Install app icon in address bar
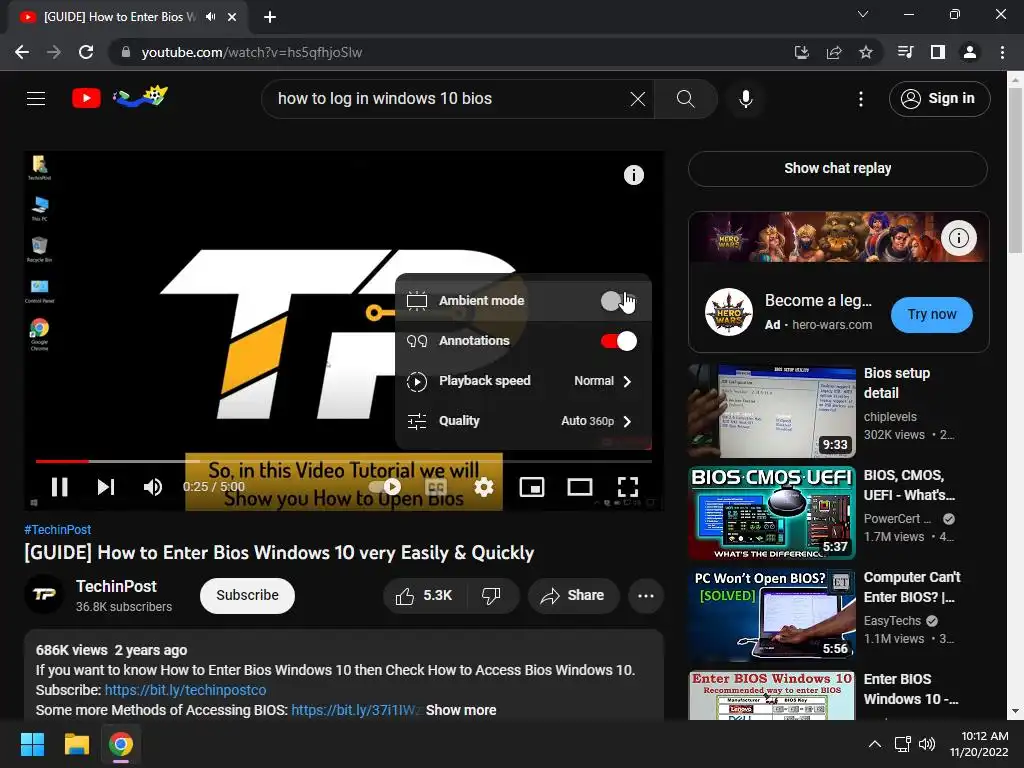This screenshot has width=1024, height=768. pyautogui.click(x=802, y=52)
